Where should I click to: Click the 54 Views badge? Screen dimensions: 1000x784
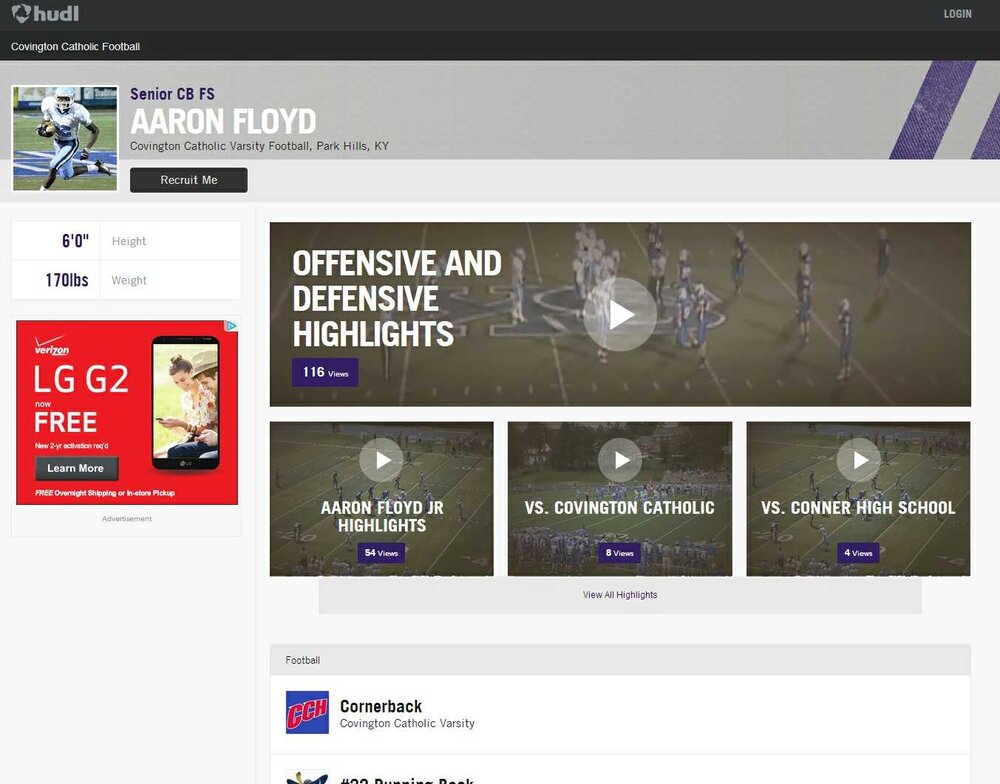click(381, 553)
